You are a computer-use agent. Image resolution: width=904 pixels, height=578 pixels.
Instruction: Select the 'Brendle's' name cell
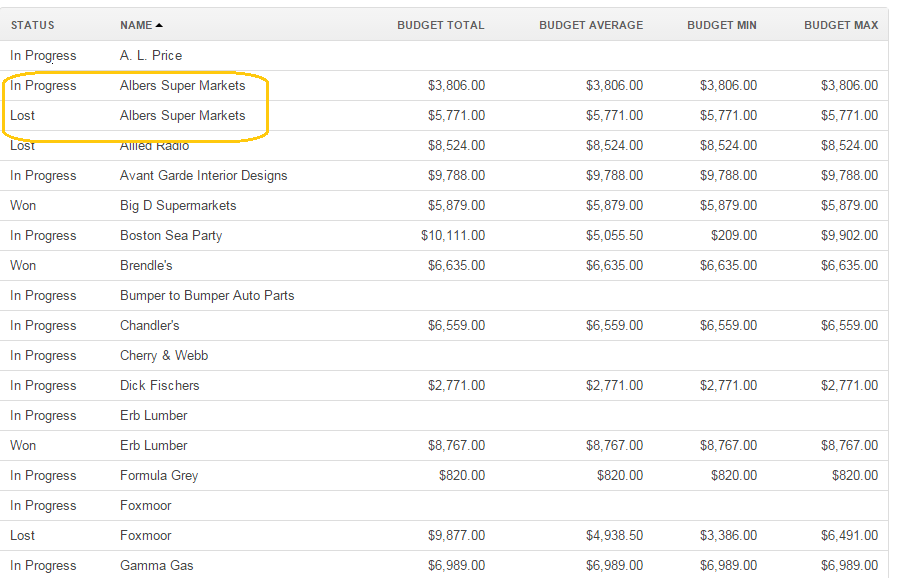pyautogui.click(x=146, y=265)
